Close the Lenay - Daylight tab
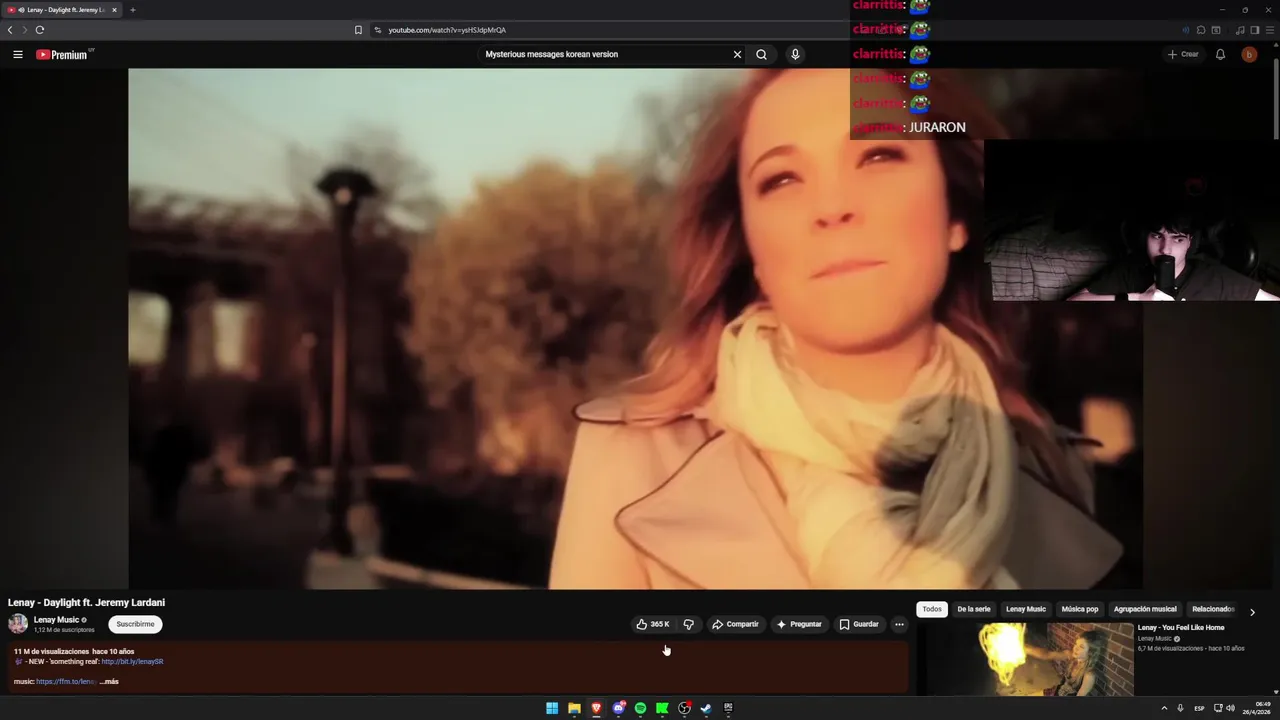The width and height of the screenshot is (1280, 720). [114, 10]
